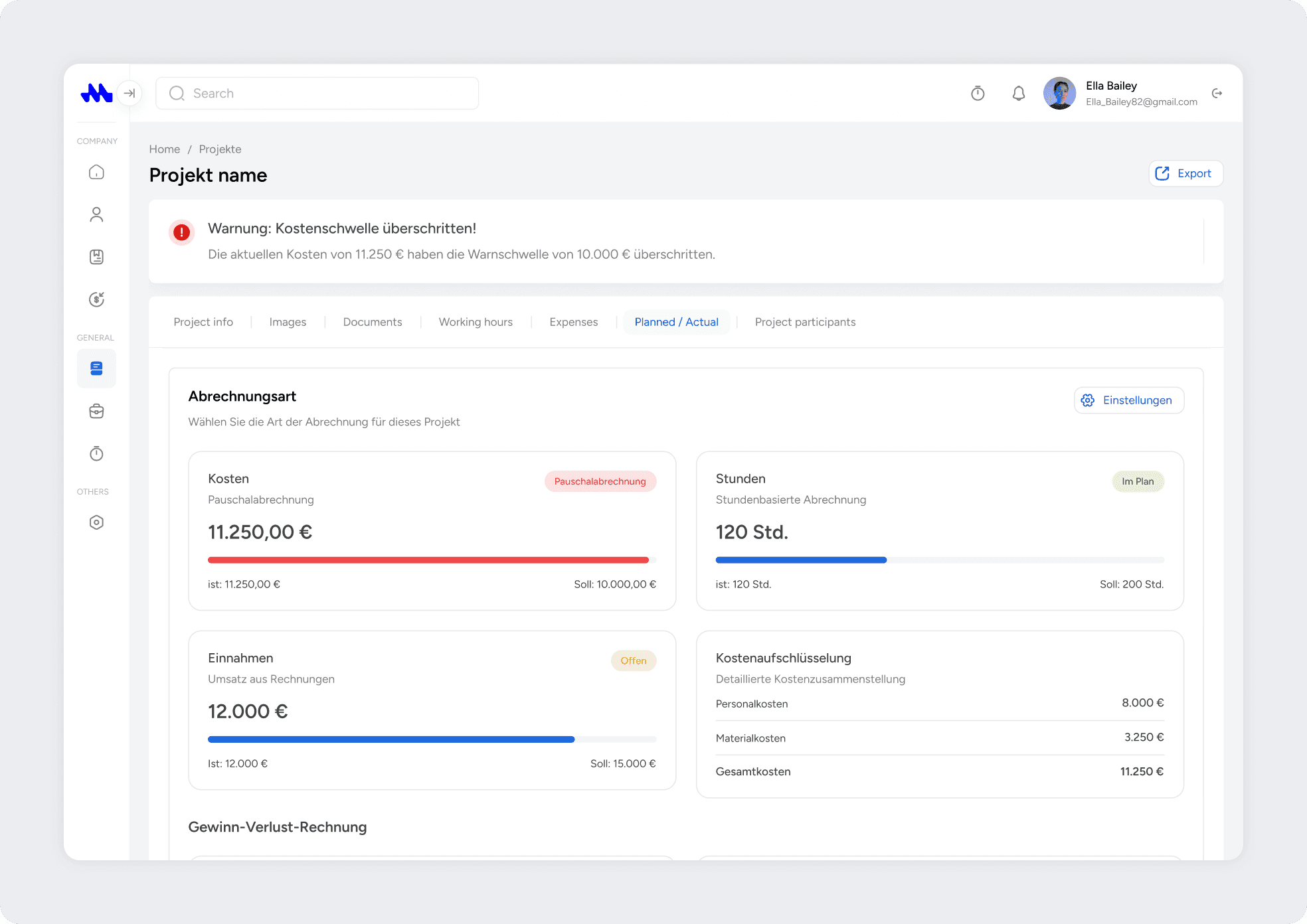1307x924 pixels.
Task: Switch to the Working hours tab
Action: (476, 322)
